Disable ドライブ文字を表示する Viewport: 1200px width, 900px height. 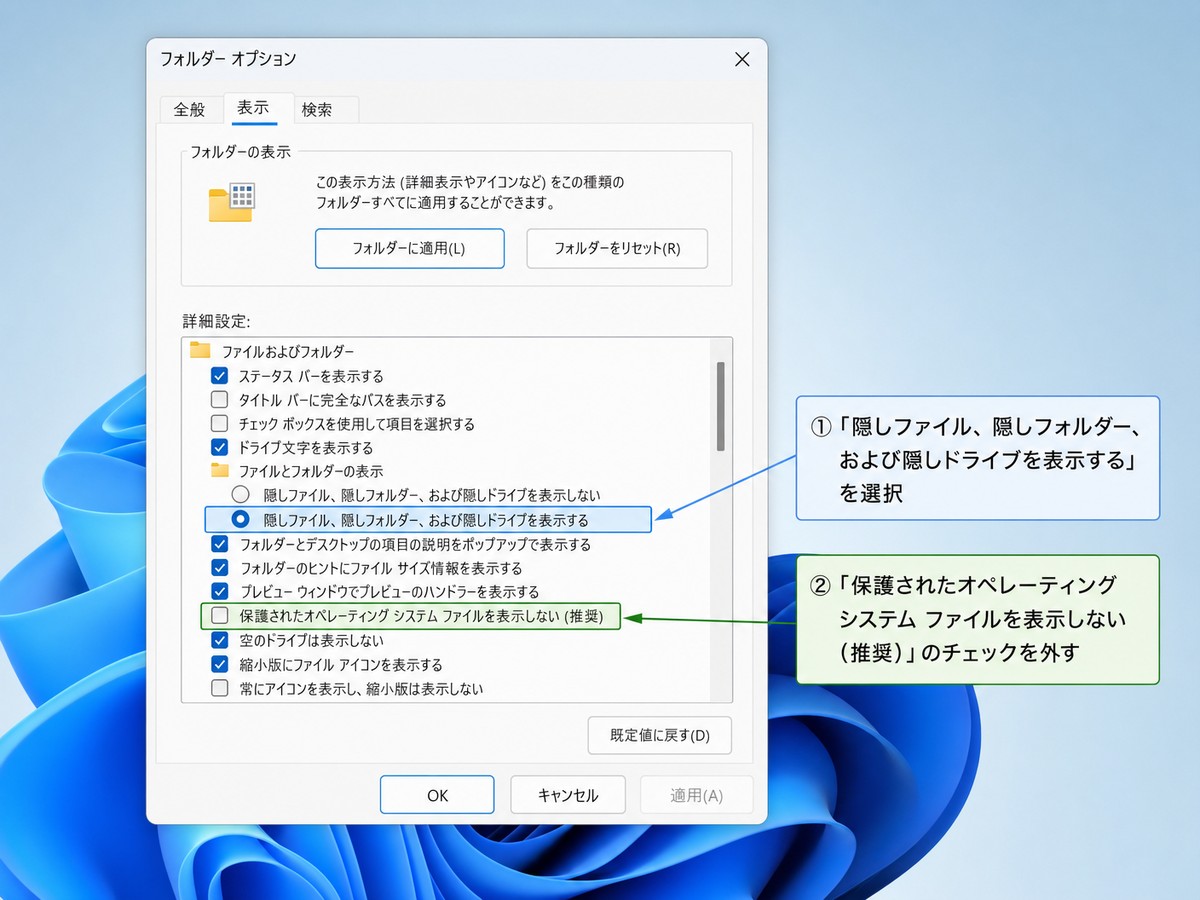pyautogui.click(x=220, y=447)
